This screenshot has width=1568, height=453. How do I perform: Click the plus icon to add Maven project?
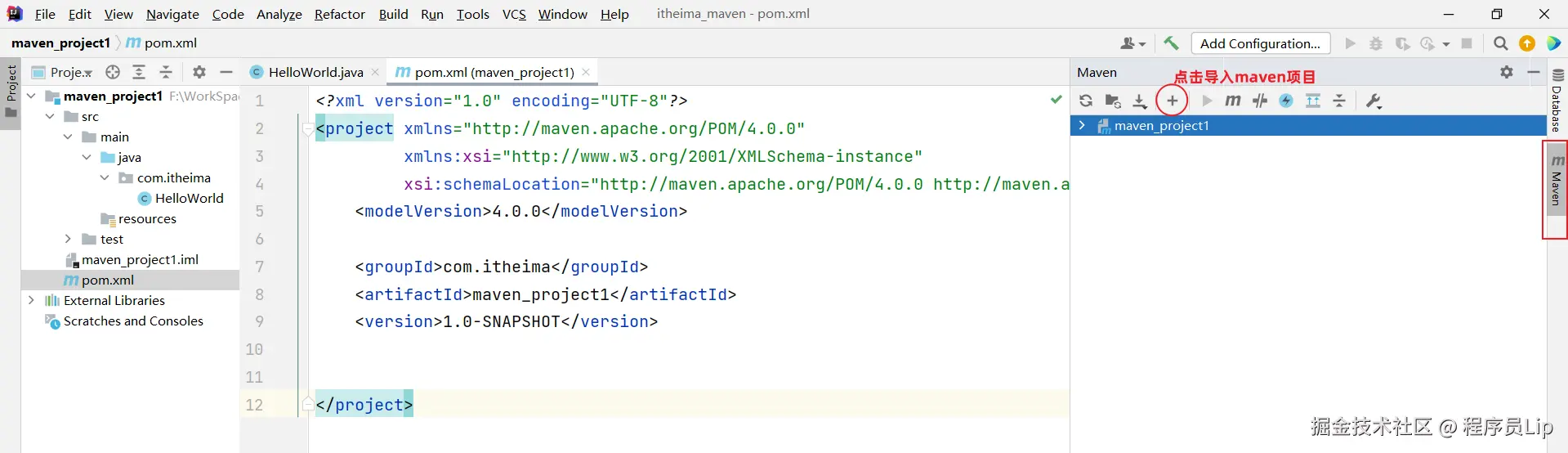pos(1172,101)
